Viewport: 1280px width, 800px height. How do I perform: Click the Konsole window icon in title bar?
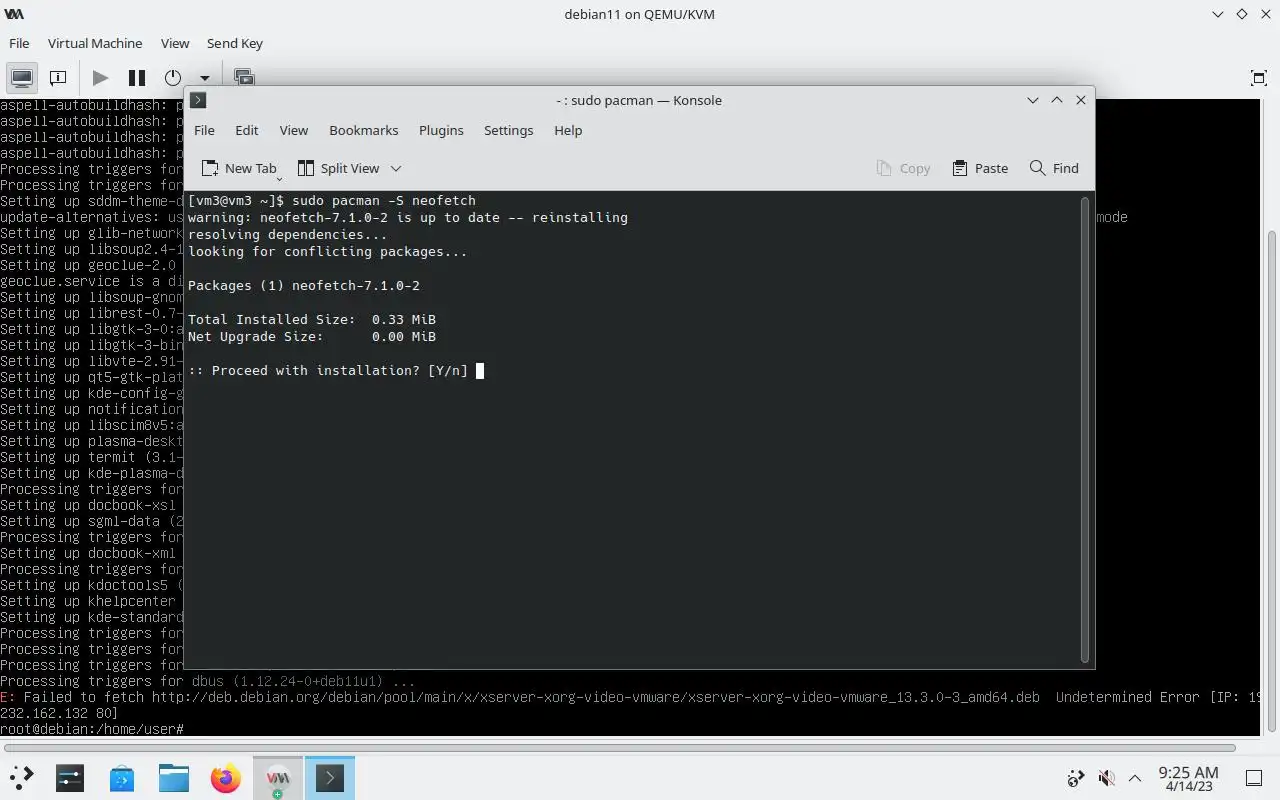tap(198, 100)
